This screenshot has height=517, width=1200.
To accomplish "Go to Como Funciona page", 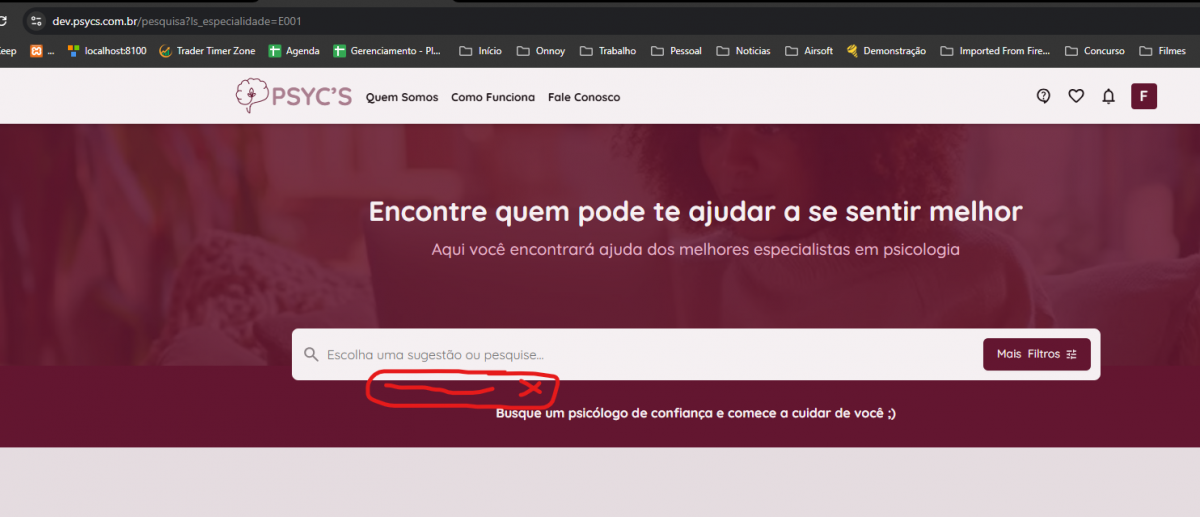I will point(493,97).
